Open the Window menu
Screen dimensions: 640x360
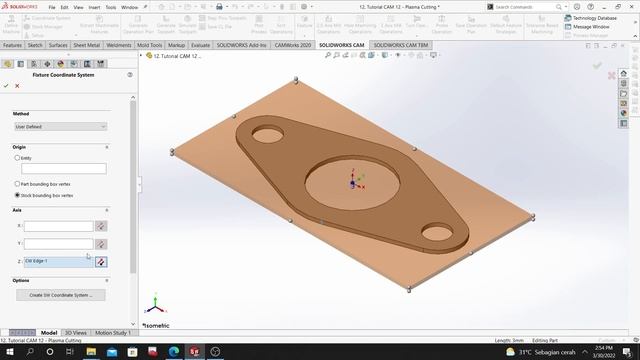click(129, 7)
